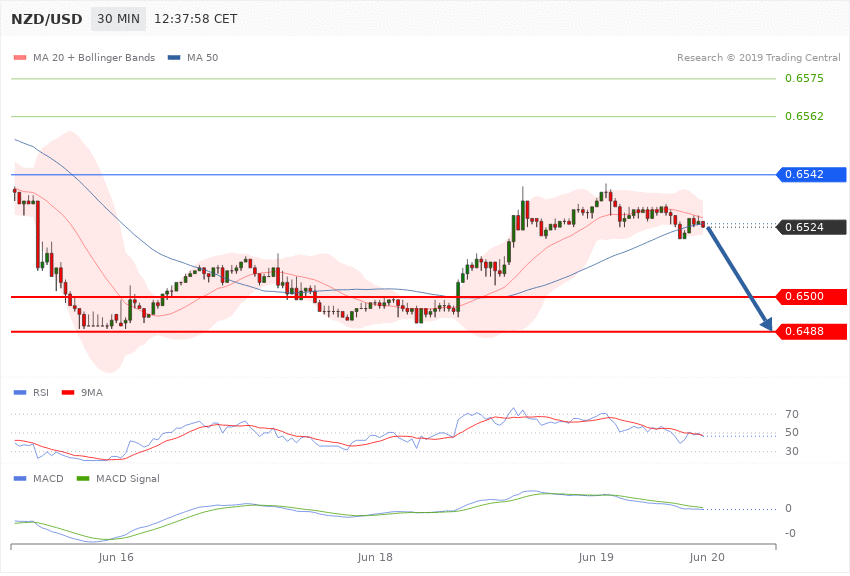The height and width of the screenshot is (576, 850).
Task: Select the 30 MIN timeframe label
Action: coord(118,19)
